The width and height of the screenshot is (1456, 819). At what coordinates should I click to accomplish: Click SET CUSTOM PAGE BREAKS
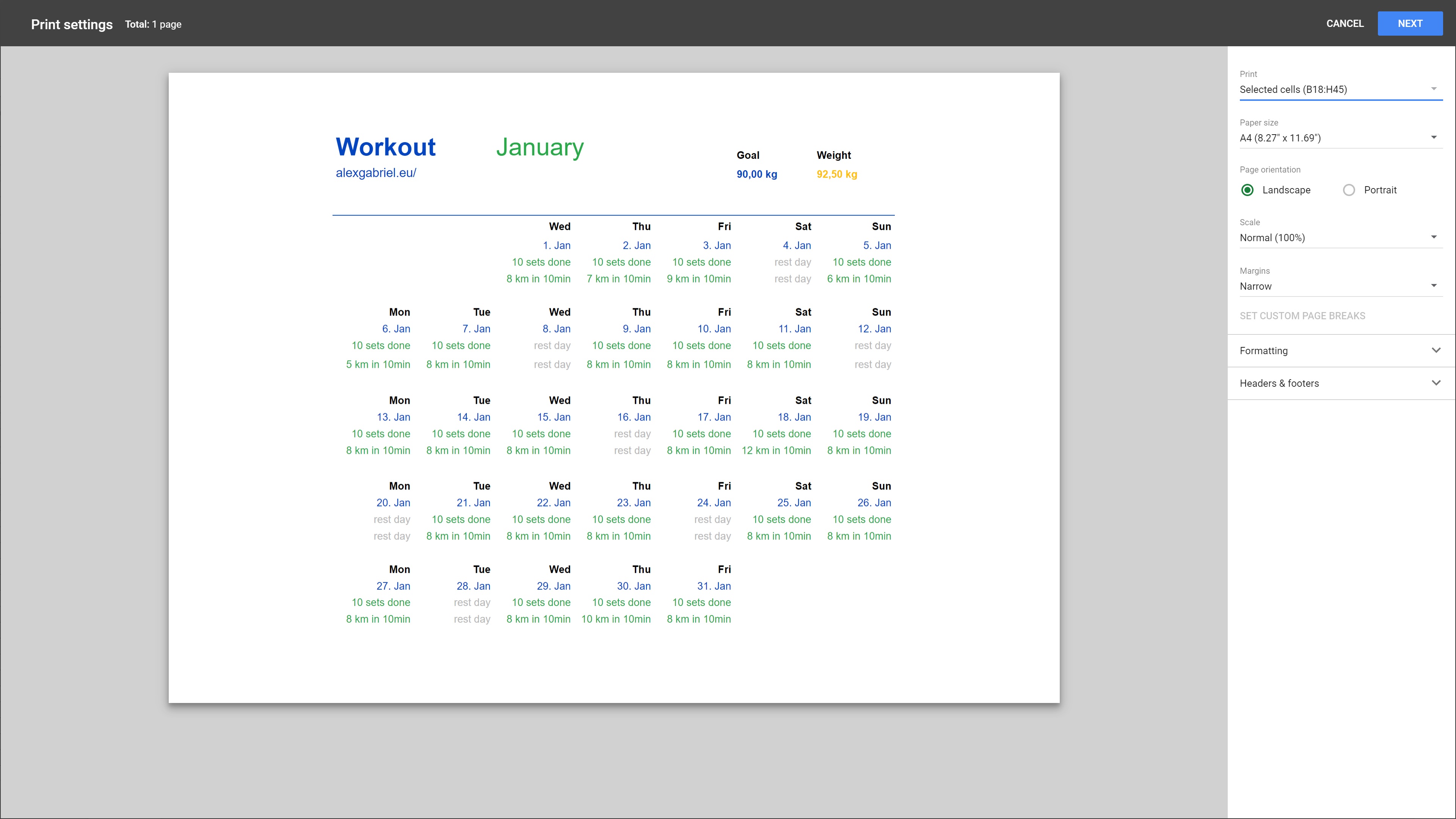(1302, 316)
